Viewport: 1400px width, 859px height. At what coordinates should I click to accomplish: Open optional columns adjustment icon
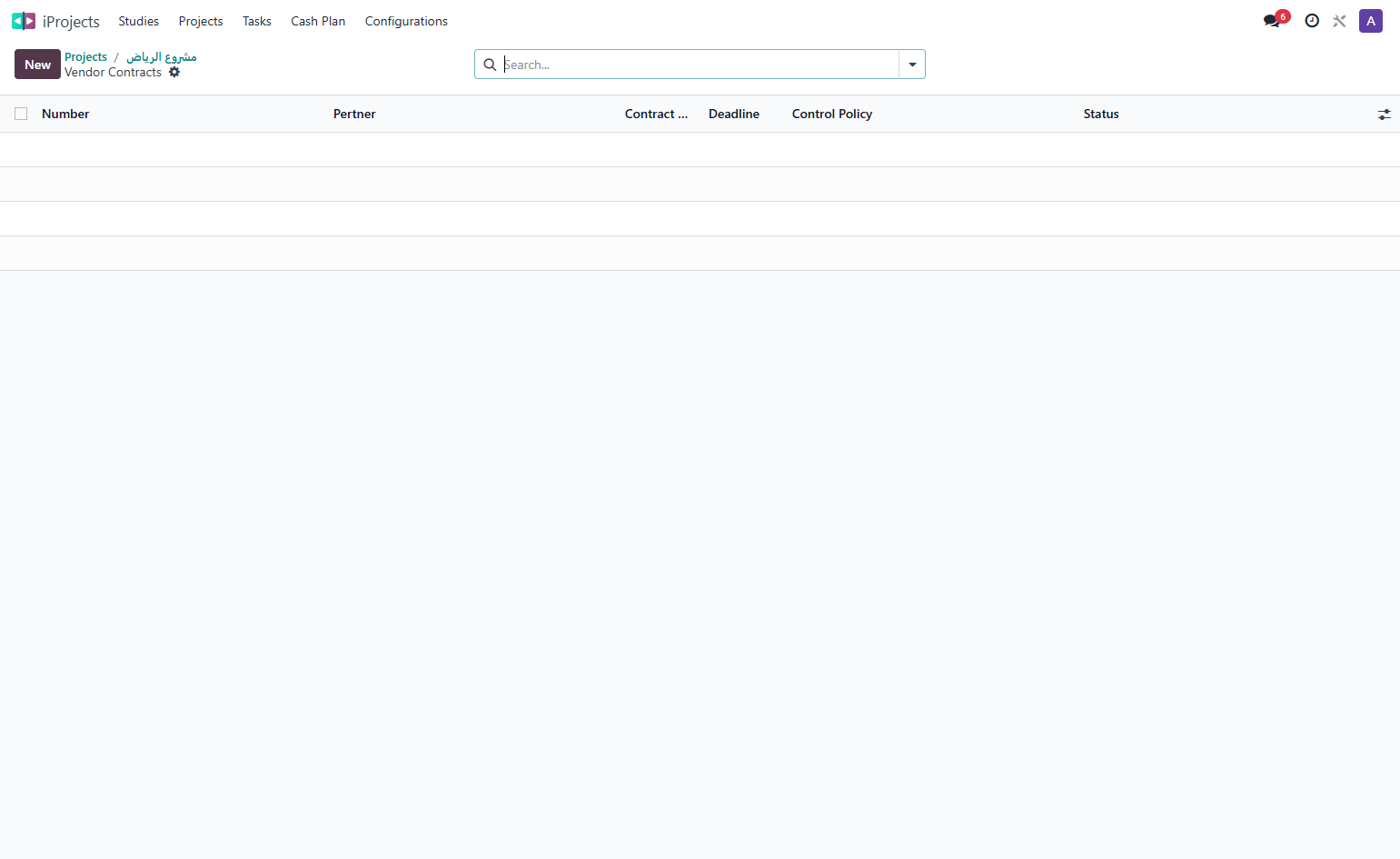pos(1384,115)
